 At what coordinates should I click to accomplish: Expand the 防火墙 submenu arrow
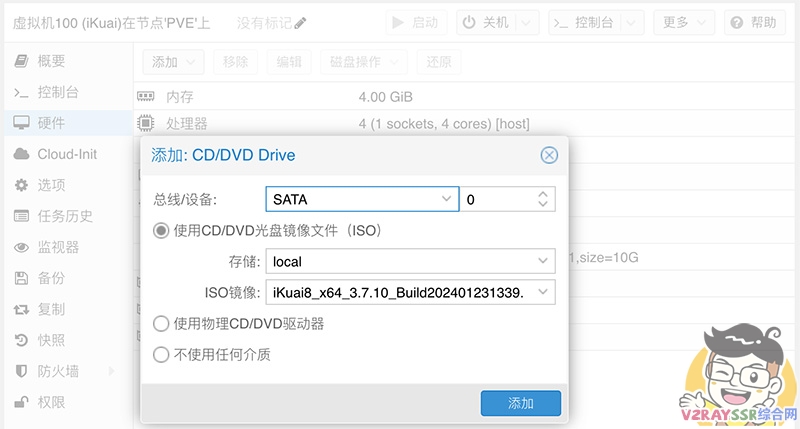pos(112,371)
